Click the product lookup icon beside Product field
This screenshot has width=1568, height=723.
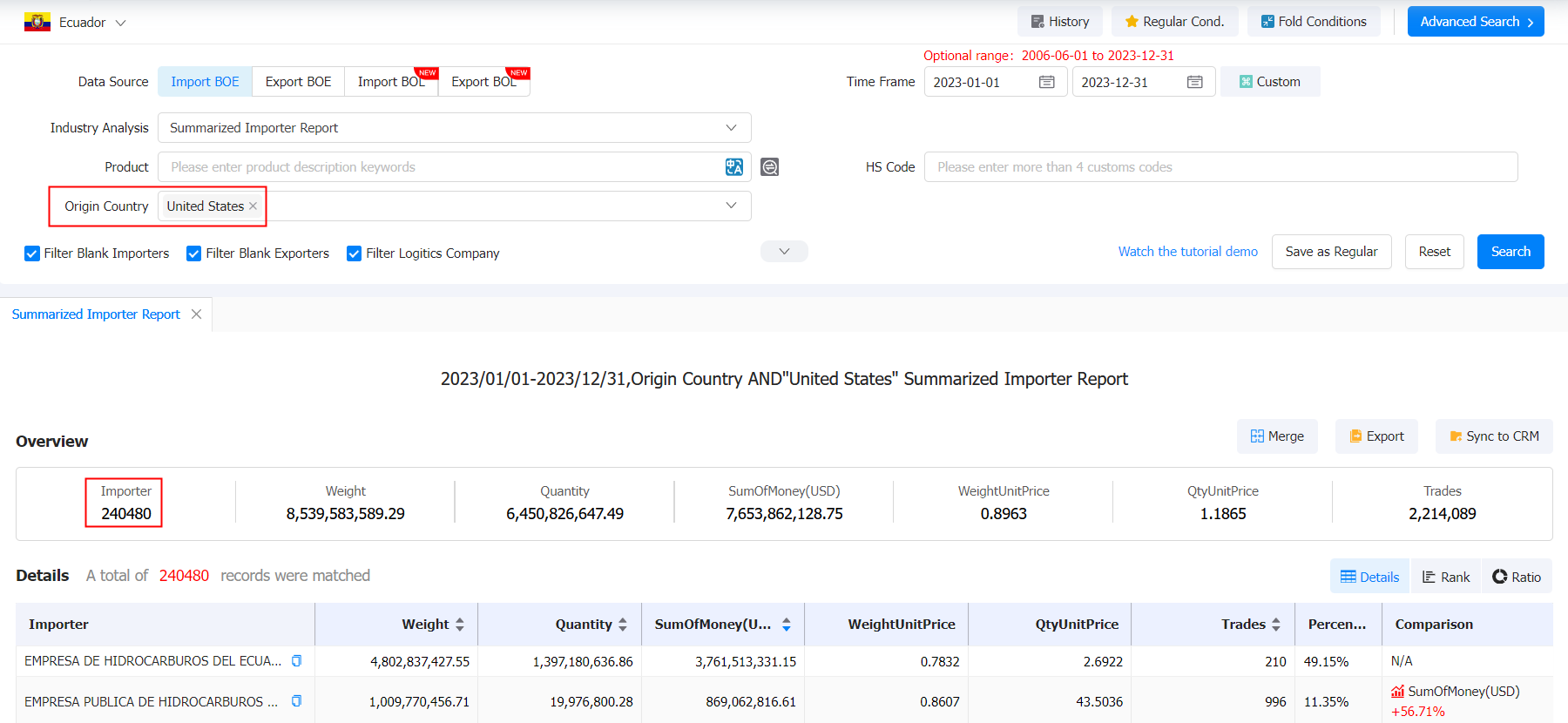tap(770, 167)
